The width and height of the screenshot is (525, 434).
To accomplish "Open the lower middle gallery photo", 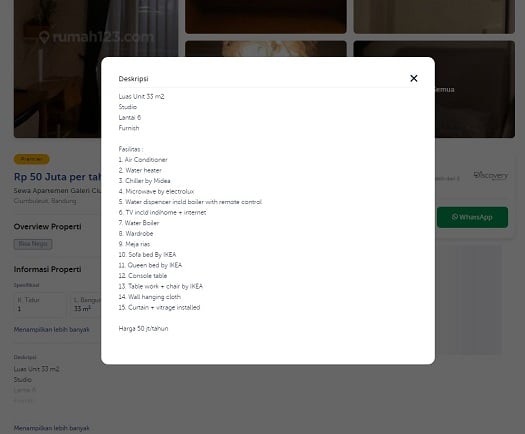I will pos(266,49).
